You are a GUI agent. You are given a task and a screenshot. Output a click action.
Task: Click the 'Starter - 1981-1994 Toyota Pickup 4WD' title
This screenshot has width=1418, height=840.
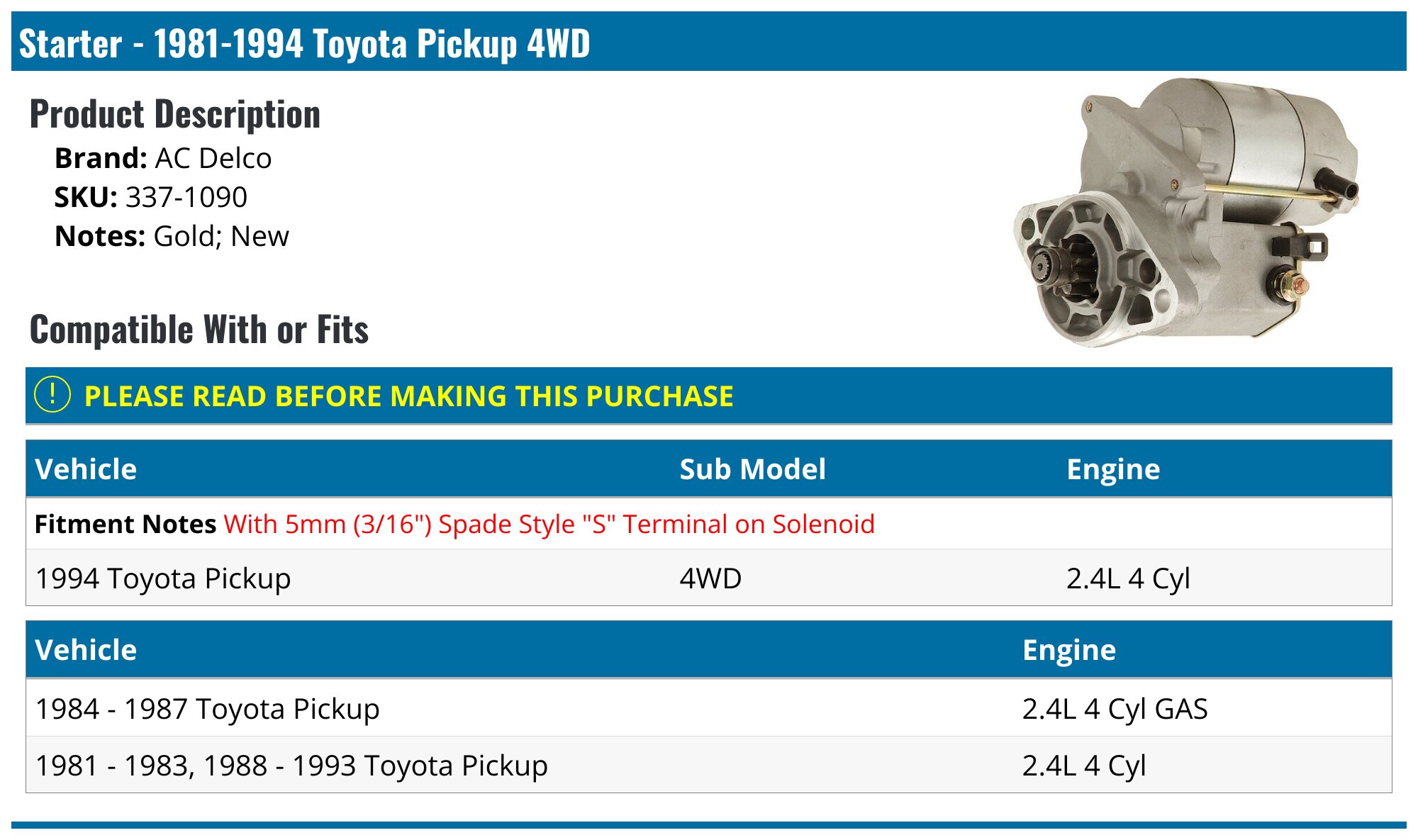304,43
